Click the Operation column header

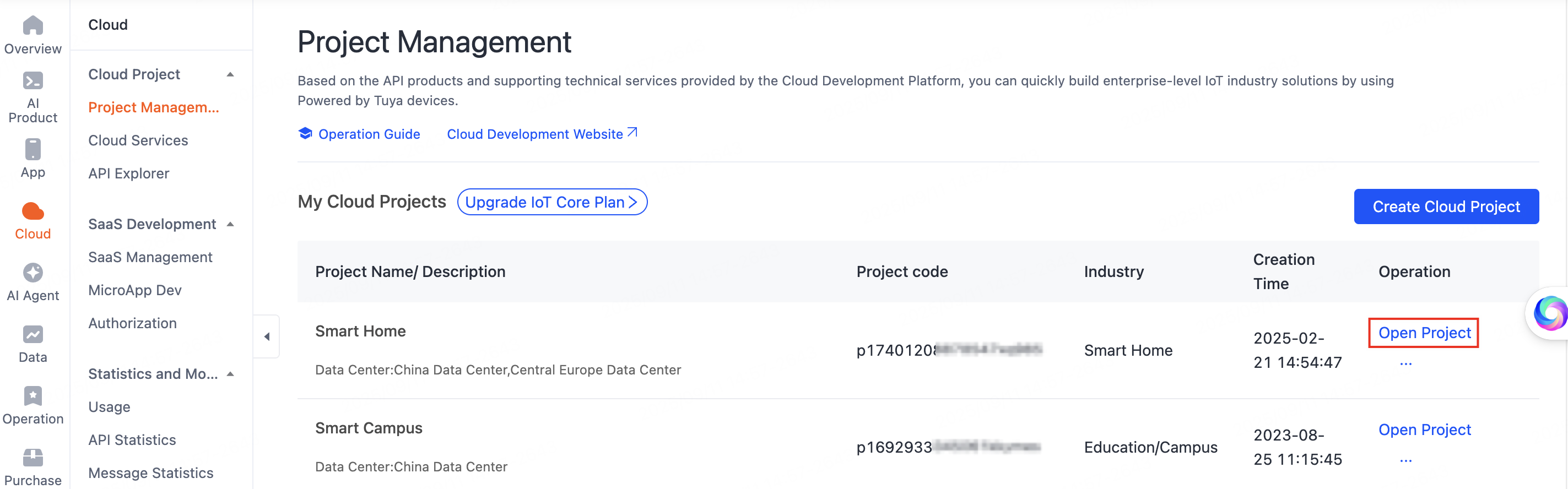click(x=1414, y=271)
